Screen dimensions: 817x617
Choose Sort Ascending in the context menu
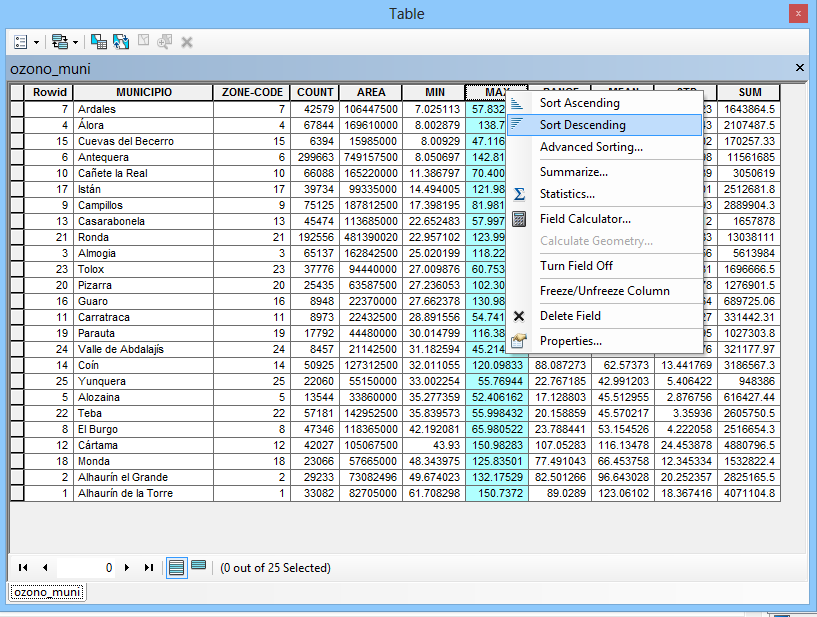click(579, 103)
